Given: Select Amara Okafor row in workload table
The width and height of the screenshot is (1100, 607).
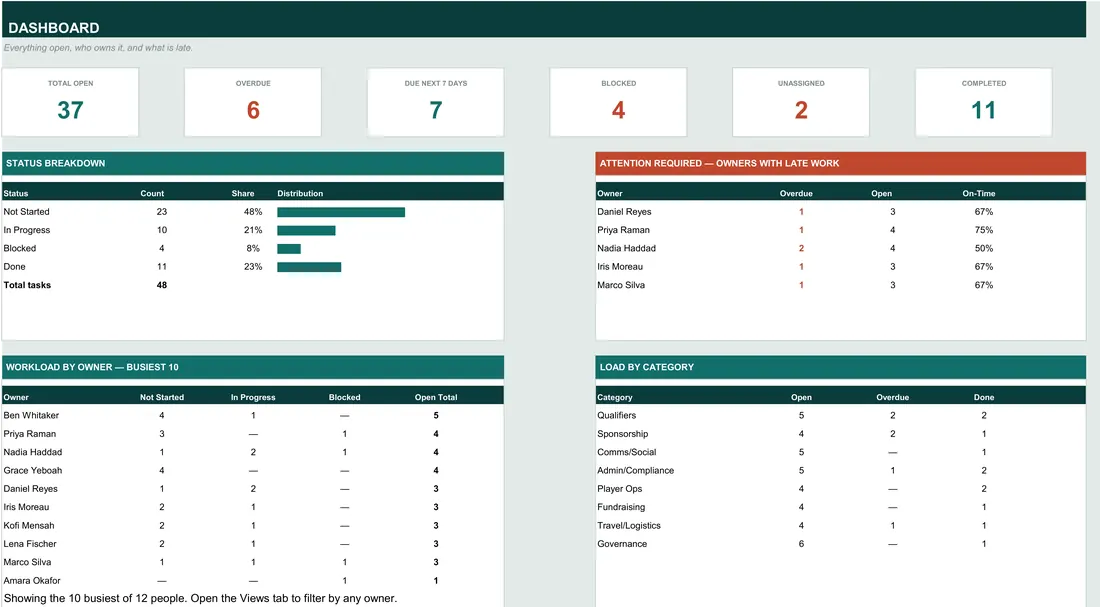Looking at the screenshot, I should [x=253, y=580].
